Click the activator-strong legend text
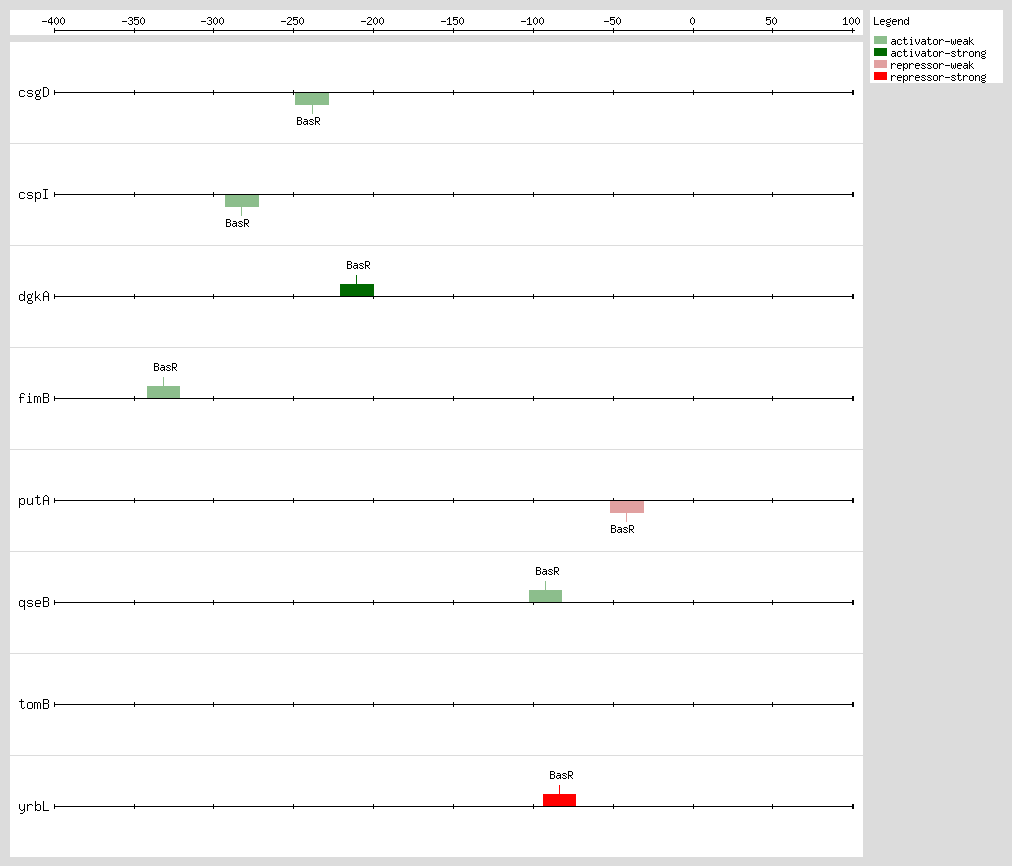1012x866 pixels. click(938, 54)
